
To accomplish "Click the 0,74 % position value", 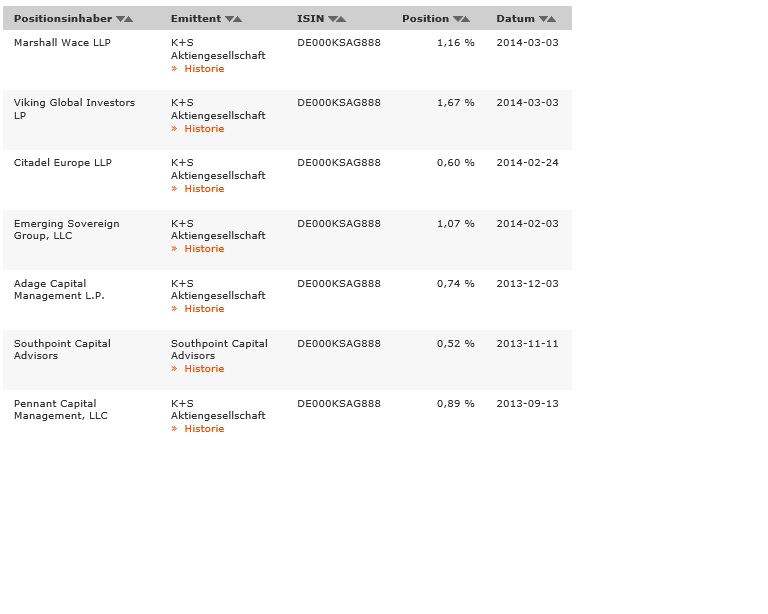I will (x=456, y=283).
